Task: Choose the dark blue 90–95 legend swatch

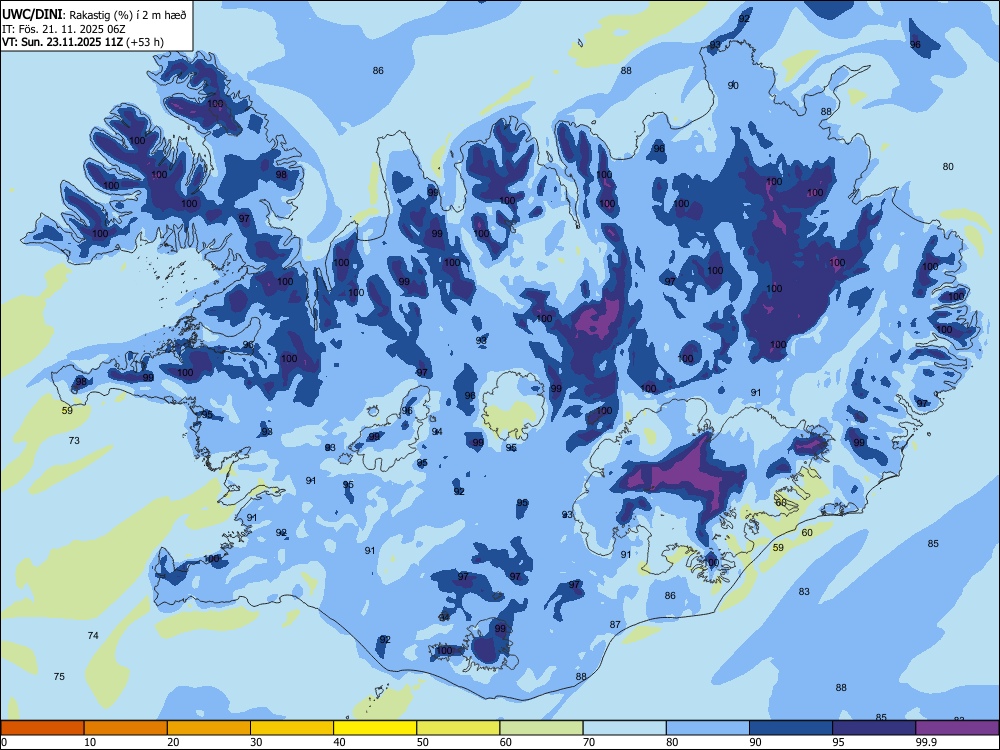Action: coord(791,728)
